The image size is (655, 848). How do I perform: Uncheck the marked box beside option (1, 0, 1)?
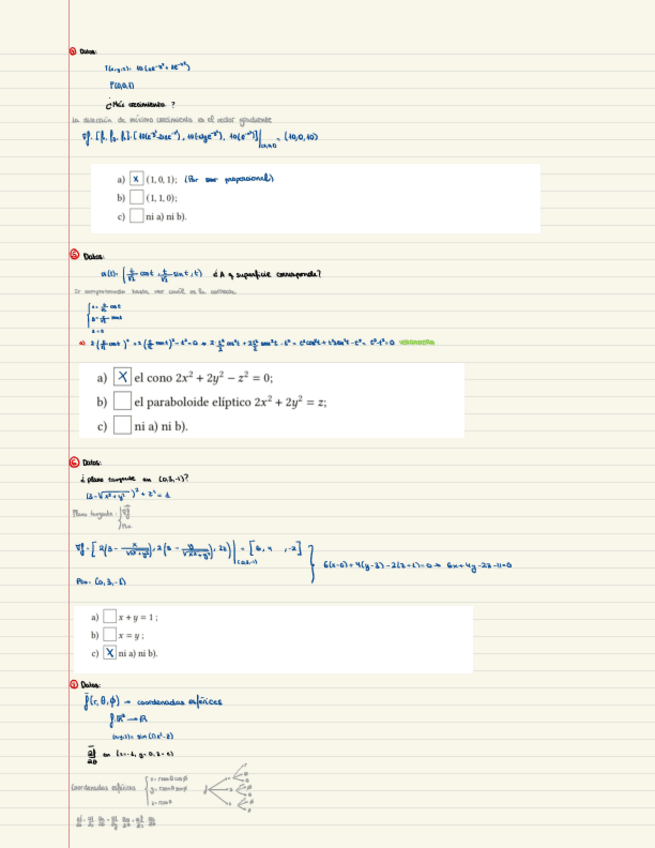[x=136, y=178]
